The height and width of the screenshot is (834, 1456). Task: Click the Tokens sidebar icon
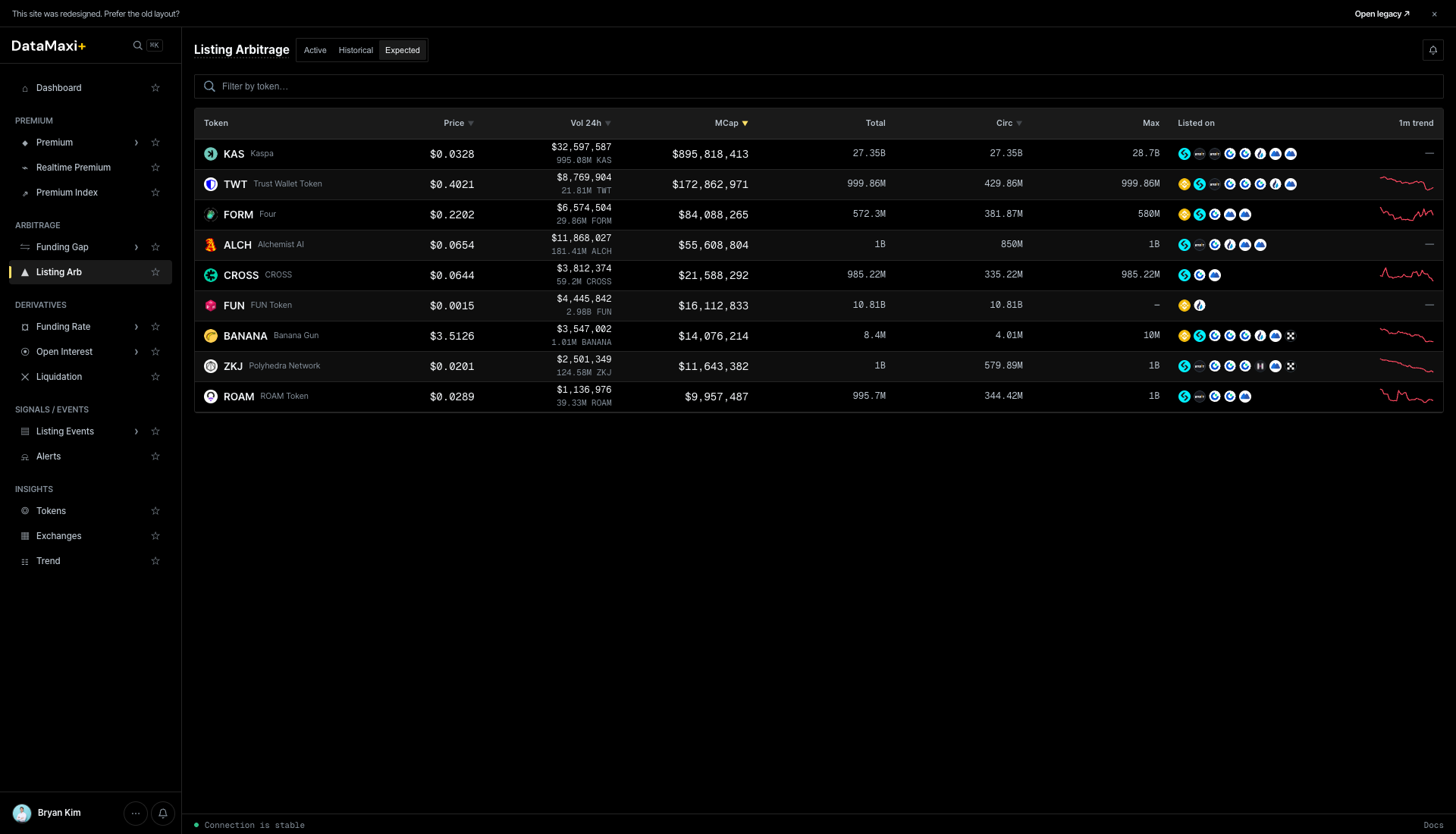25,511
